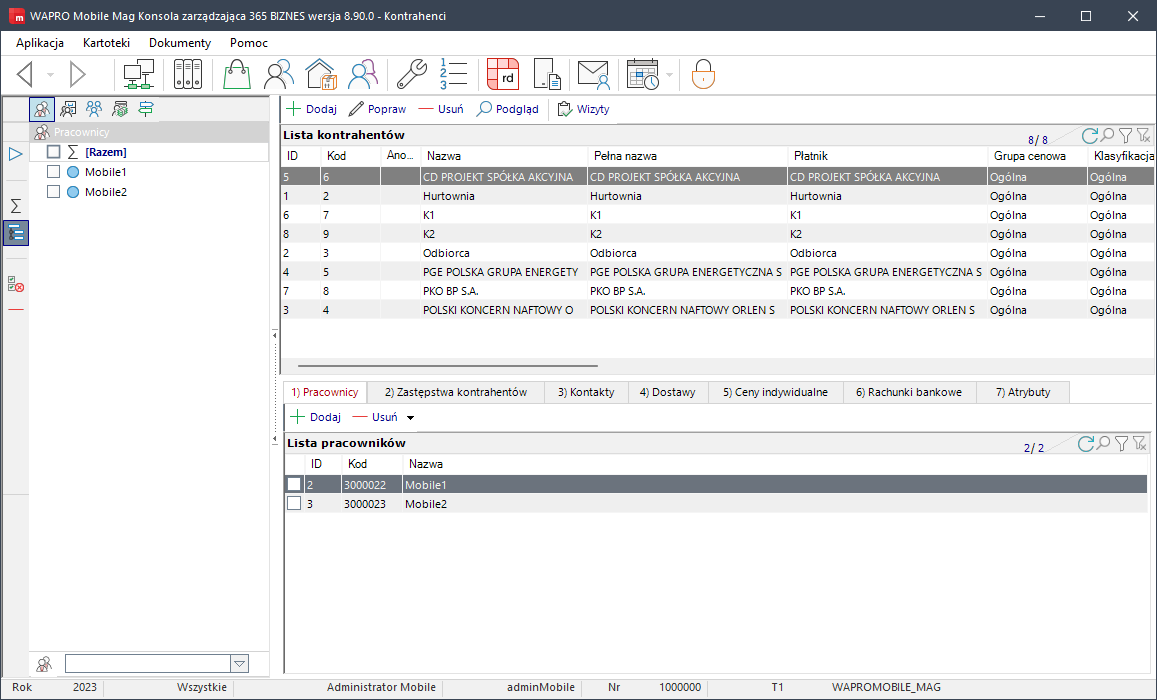Viewport: 1157px width, 700px height.
Task: Open the binders icon in main toolbar
Action: [x=187, y=74]
